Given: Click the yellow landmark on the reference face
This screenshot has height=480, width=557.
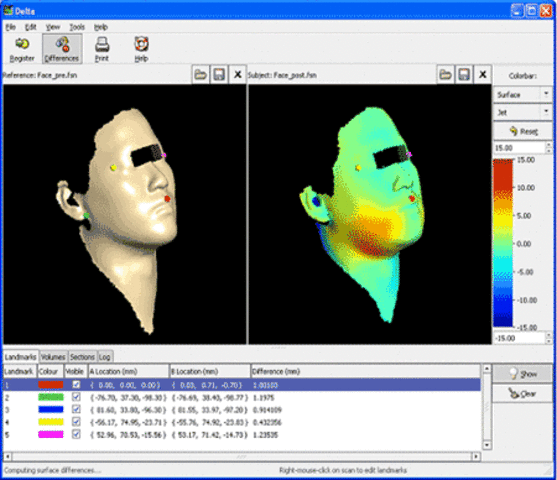Looking at the screenshot, I should pyautogui.click(x=114, y=167).
